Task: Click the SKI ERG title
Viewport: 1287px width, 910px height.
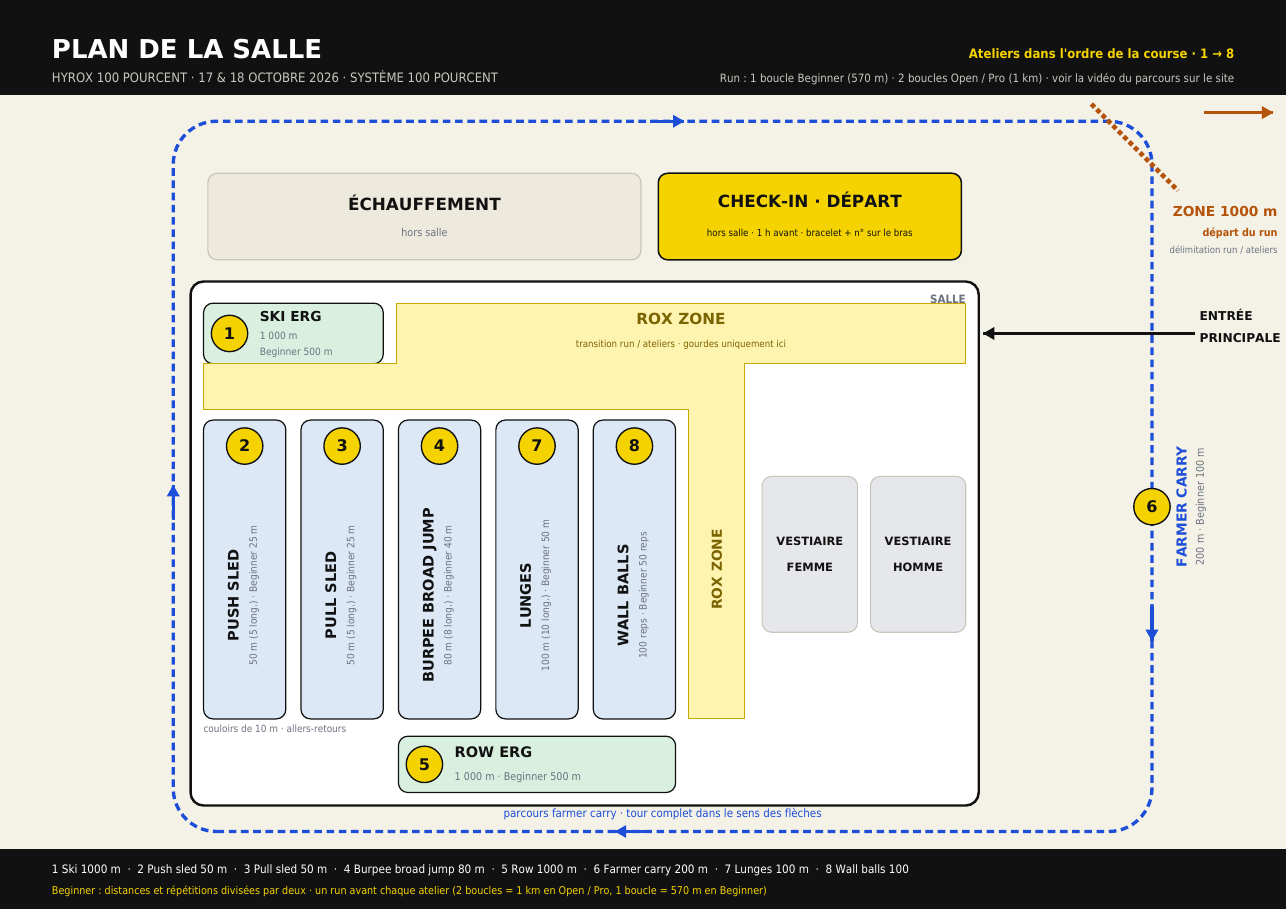Action: pos(291,317)
